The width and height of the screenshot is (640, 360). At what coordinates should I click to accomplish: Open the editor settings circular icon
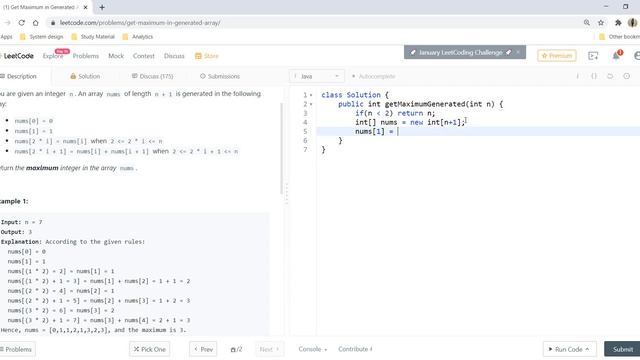(627, 76)
